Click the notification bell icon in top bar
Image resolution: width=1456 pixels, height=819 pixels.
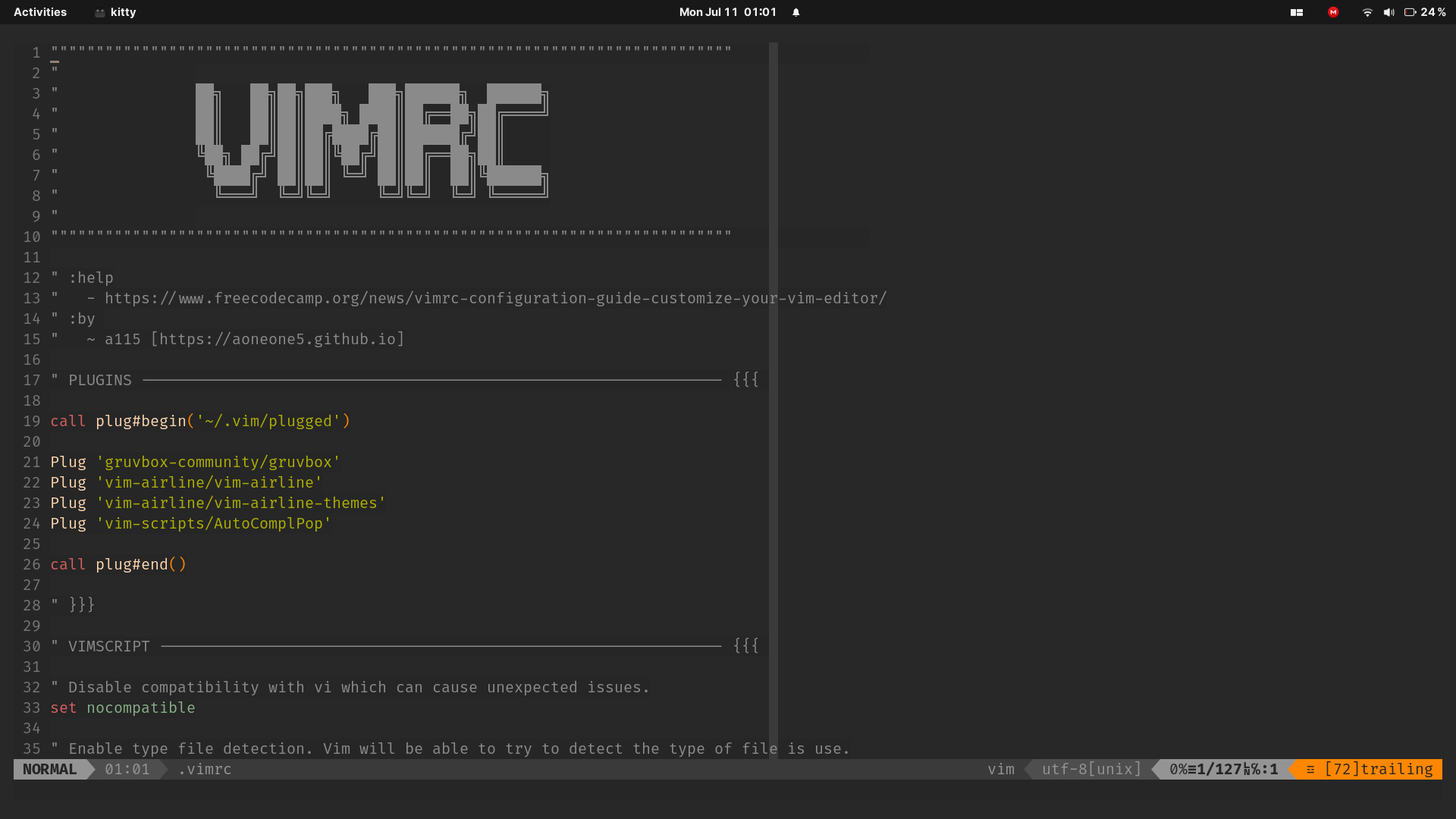coord(795,12)
